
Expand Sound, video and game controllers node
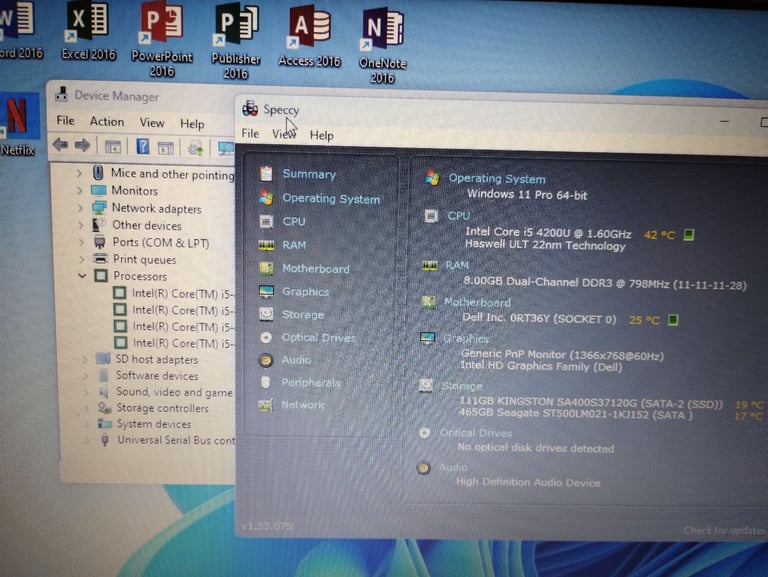[x=85, y=392]
